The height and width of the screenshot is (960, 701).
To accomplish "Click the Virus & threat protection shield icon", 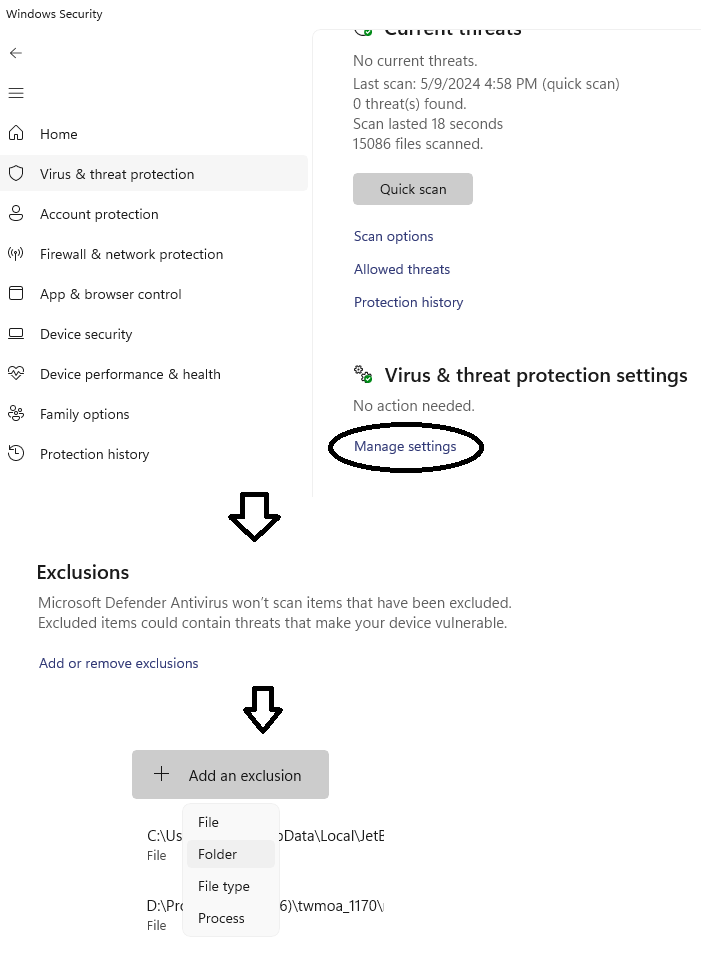I will [16, 173].
